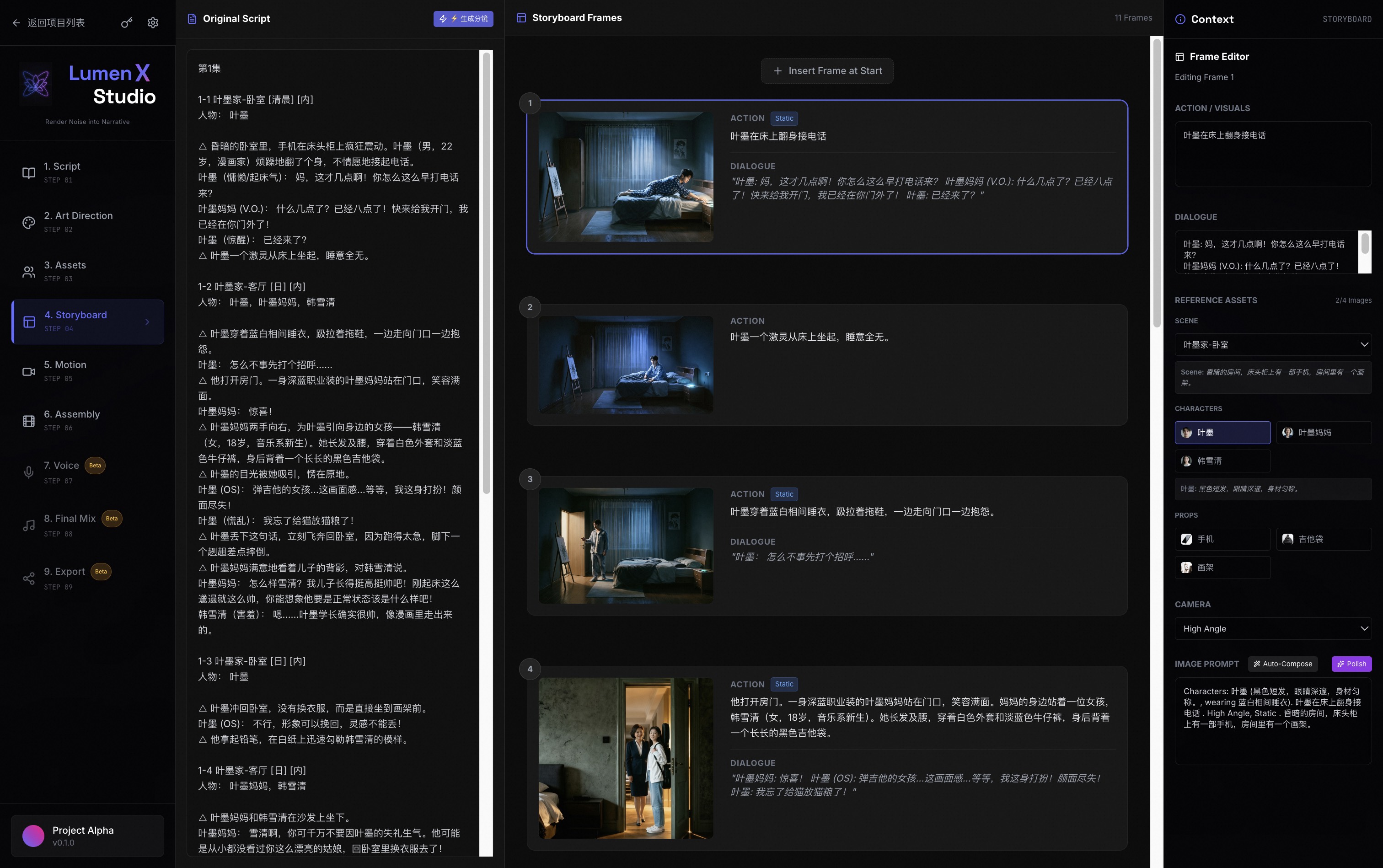Click the Art Direction palette icon
1383x868 pixels.
click(29, 222)
